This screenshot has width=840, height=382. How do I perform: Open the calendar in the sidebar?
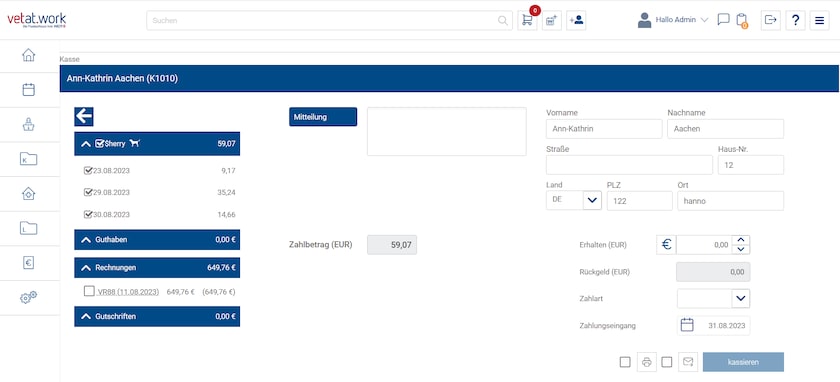(x=28, y=89)
